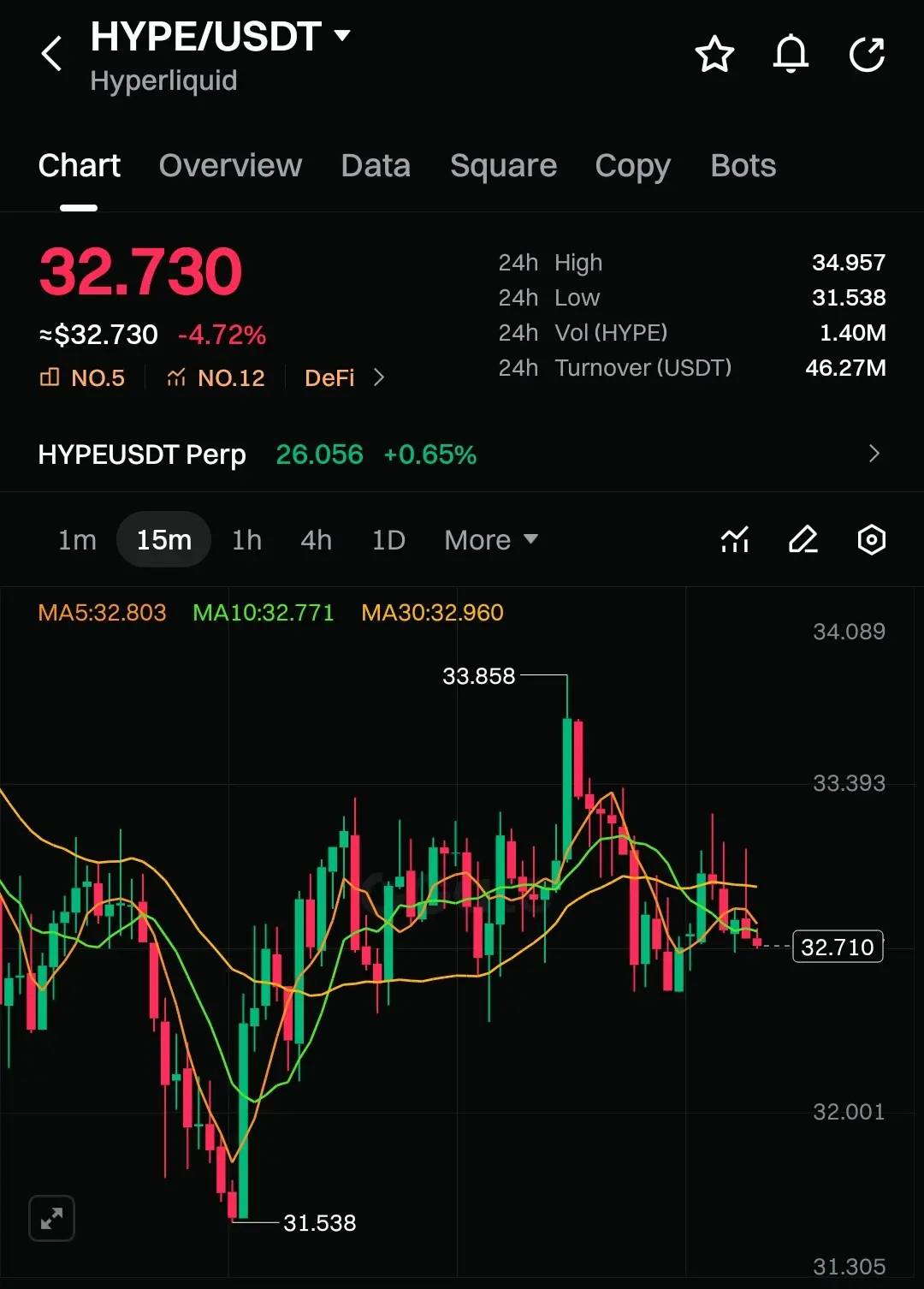Select the 4h timeframe
Screen dimensions: 924x1289
316,540
